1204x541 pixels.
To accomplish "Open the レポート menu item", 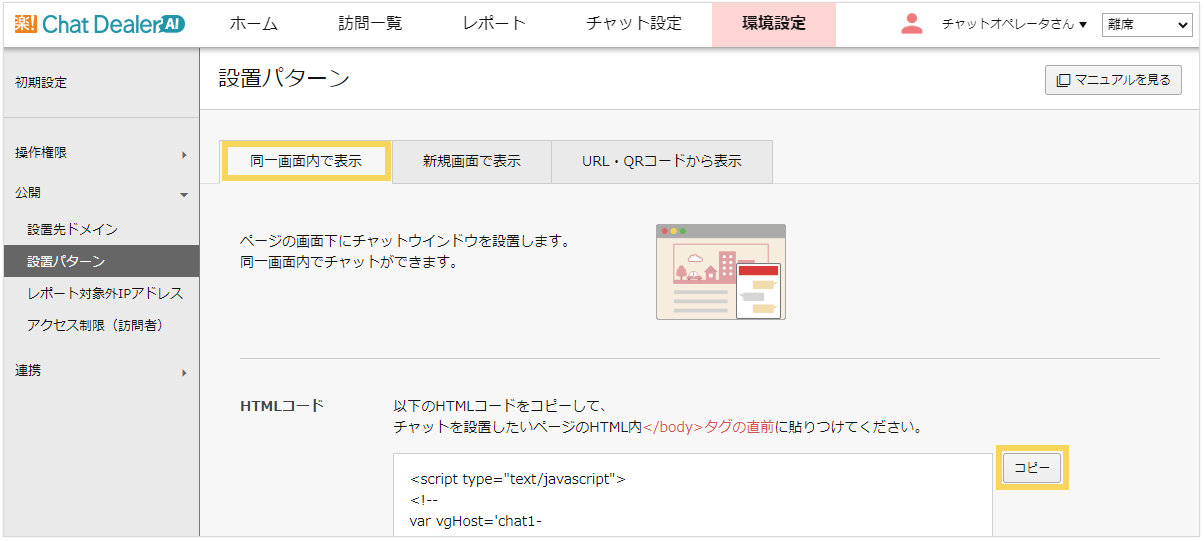I will 494,24.
